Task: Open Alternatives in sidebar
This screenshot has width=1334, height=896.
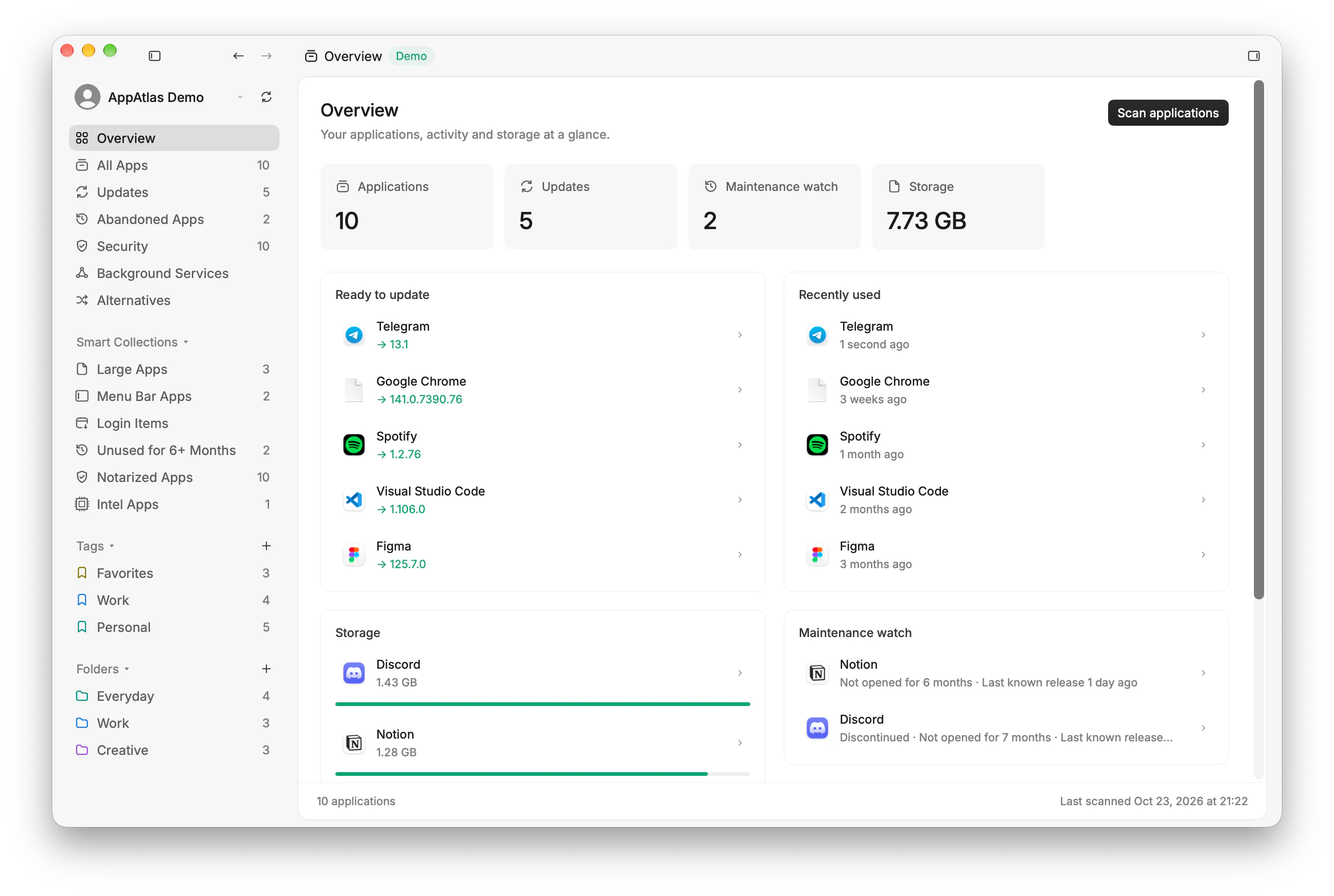Action: 174,300
